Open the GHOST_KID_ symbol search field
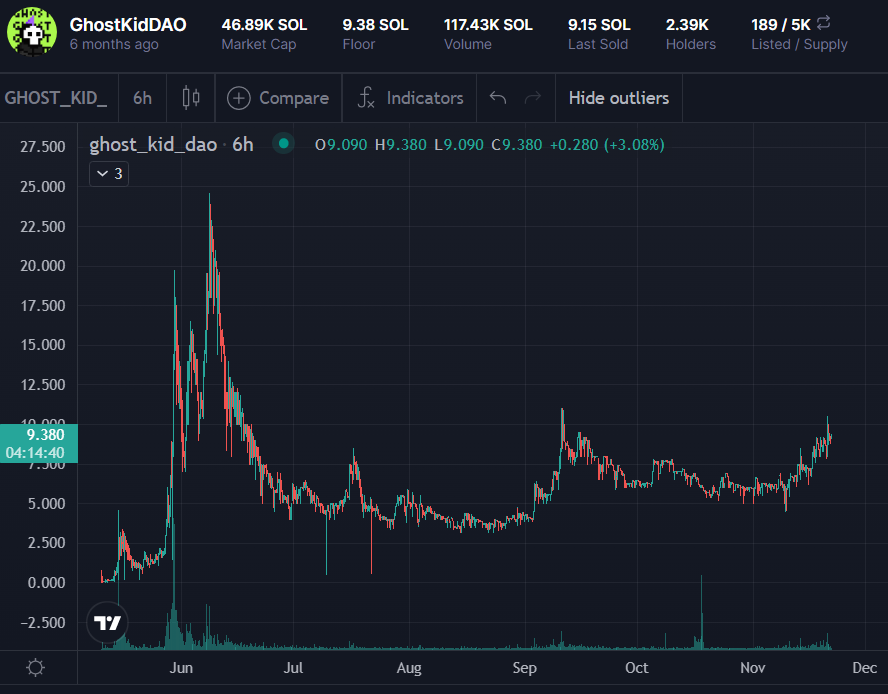888x694 pixels. [x=56, y=98]
